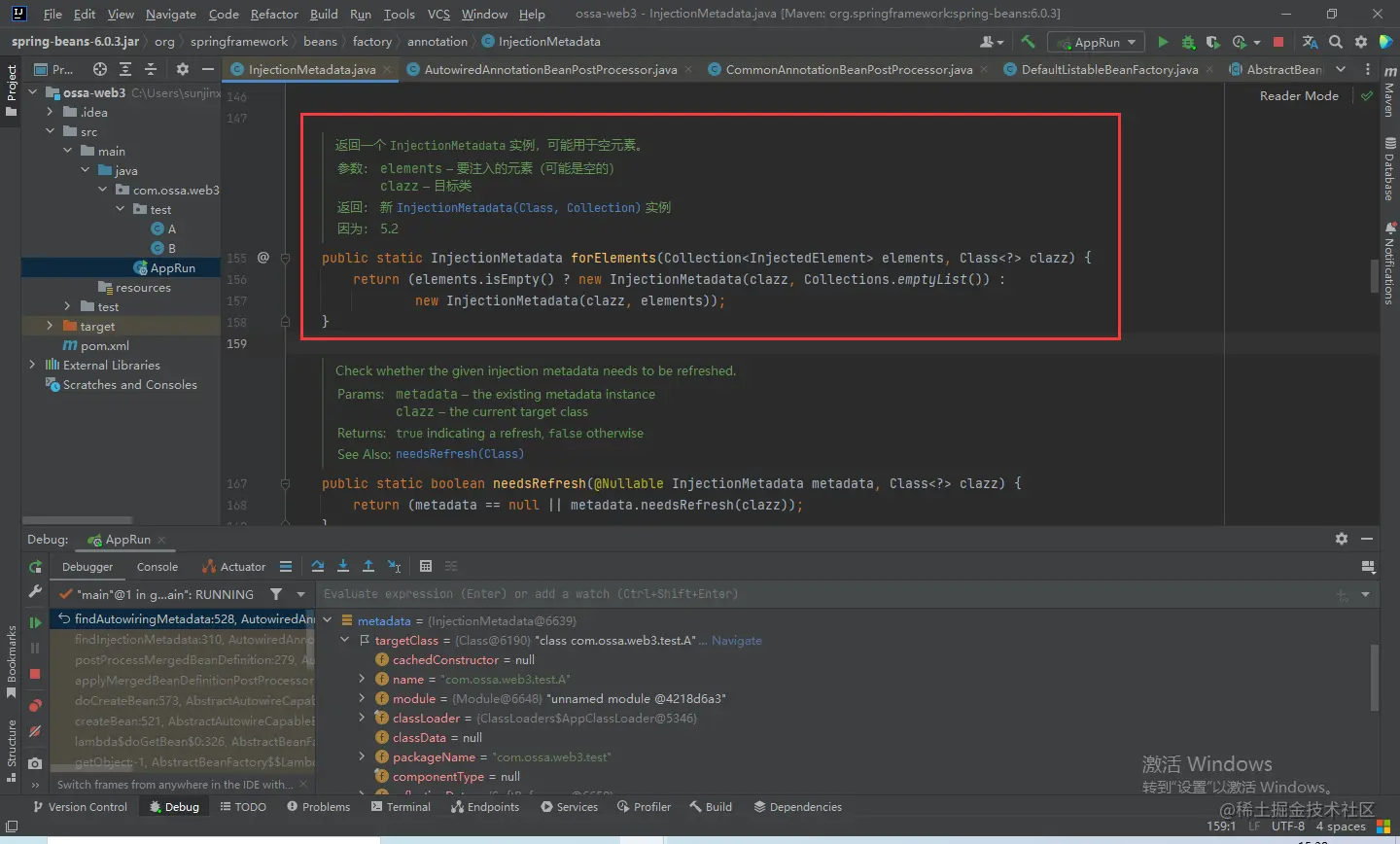Click the Run with Coverage icon
Viewport: 1400px width, 844px height.
point(1212,42)
